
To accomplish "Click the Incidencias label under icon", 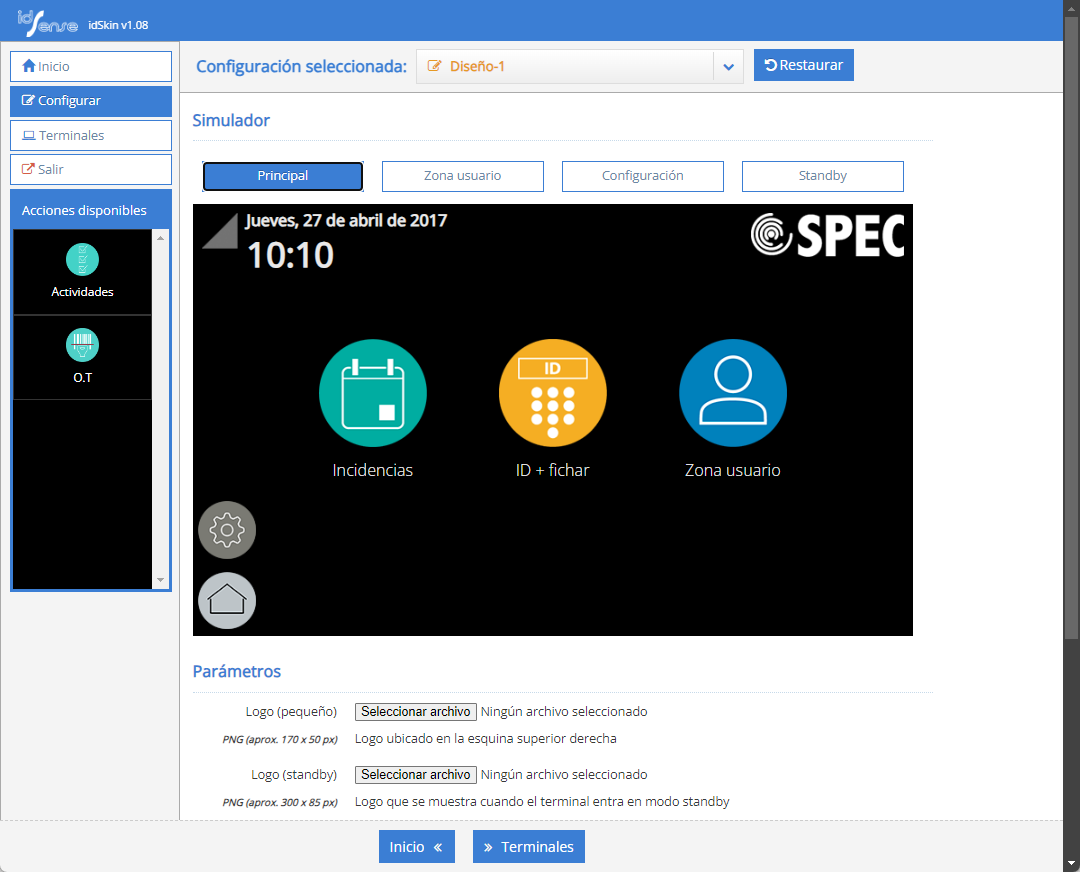I will pos(373,470).
